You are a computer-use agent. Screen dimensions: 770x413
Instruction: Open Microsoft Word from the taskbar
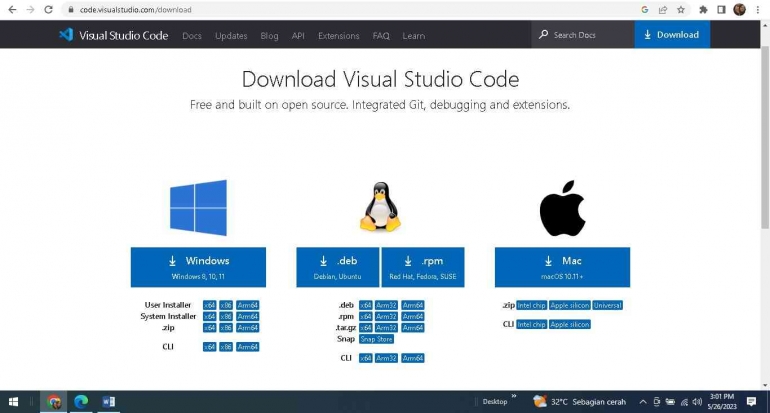click(109, 402)
